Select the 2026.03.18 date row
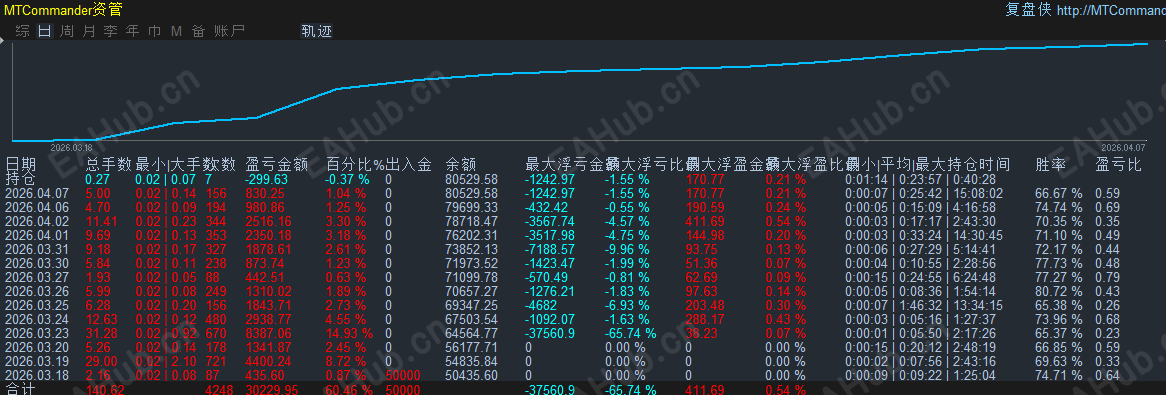 click(36, 375)
